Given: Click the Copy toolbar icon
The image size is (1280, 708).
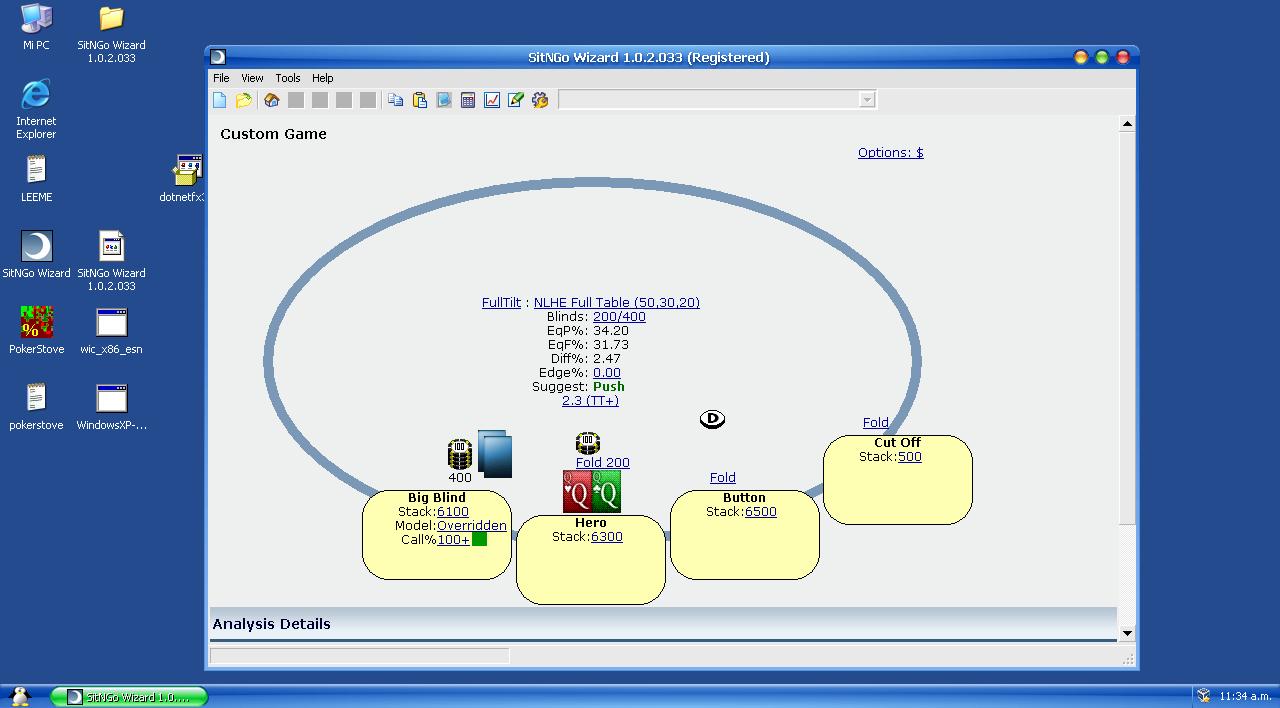Looking at the screenshot, I should click(x=396, y=100).
